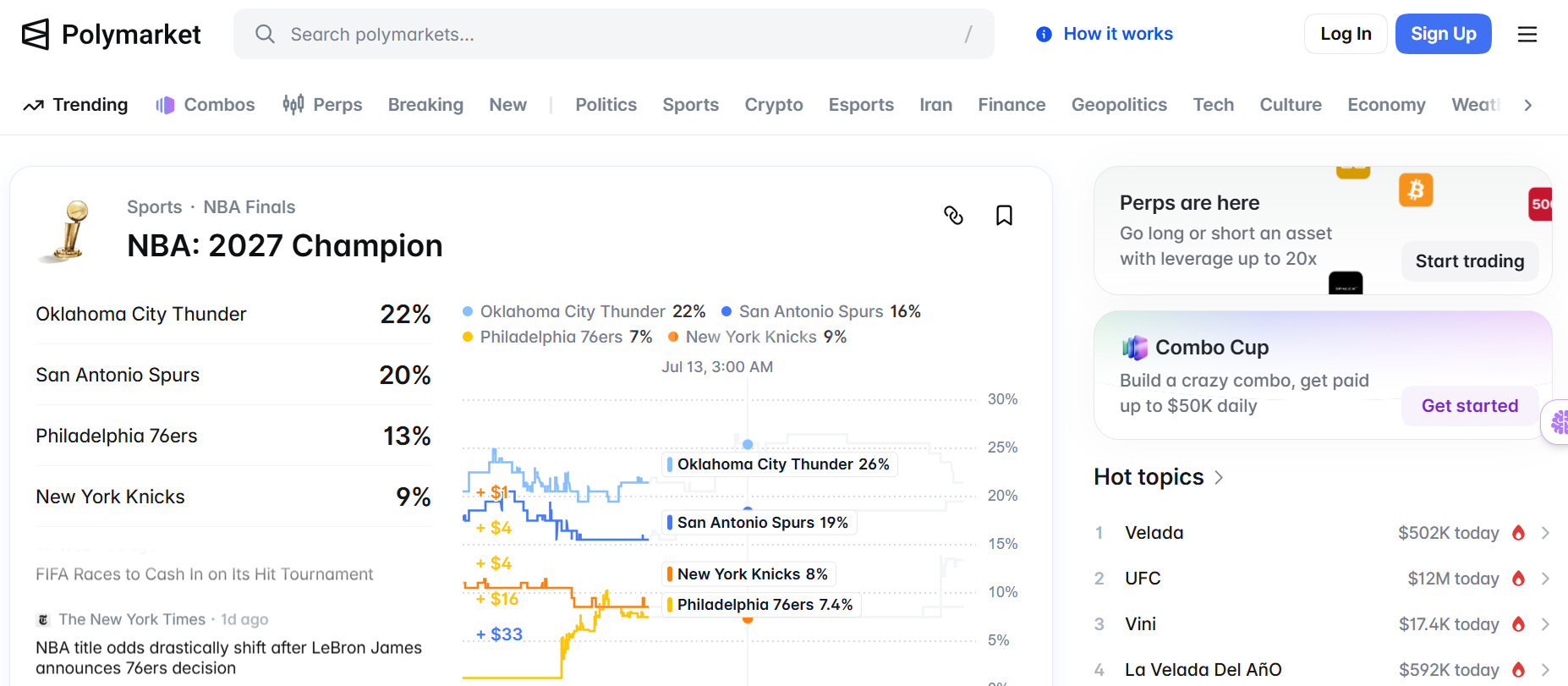
Task: Click the Philadelphia 76ers yellow legend dot
Action: tap(468, 338)
